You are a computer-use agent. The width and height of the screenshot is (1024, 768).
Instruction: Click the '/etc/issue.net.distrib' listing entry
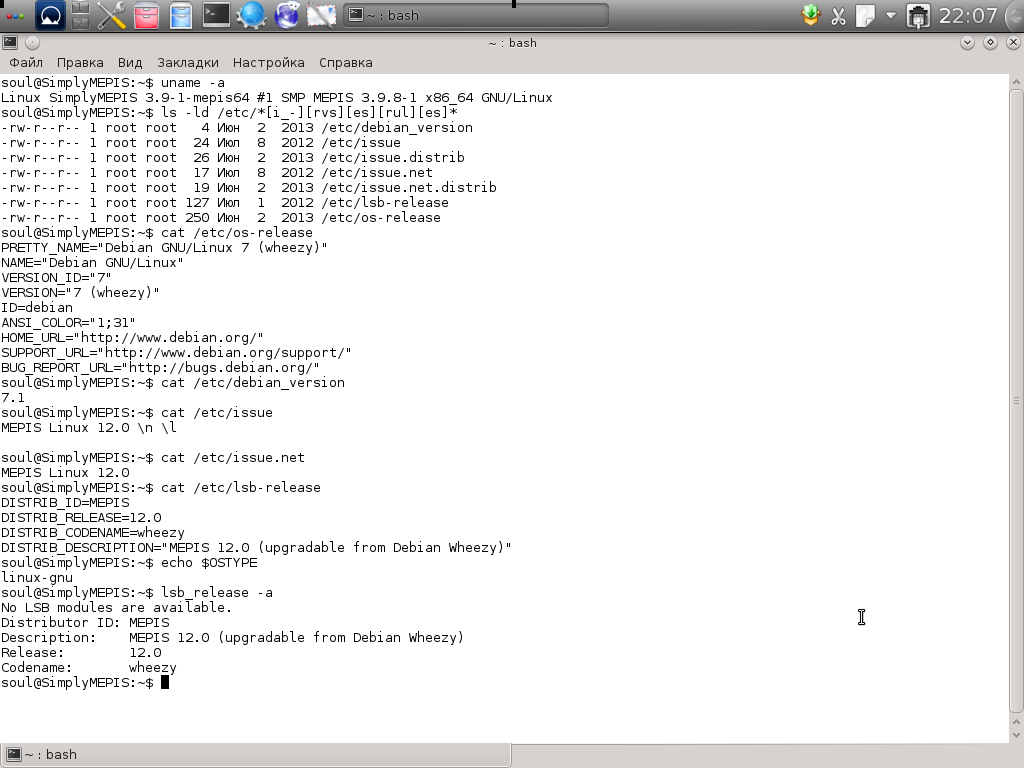(409, 187)
